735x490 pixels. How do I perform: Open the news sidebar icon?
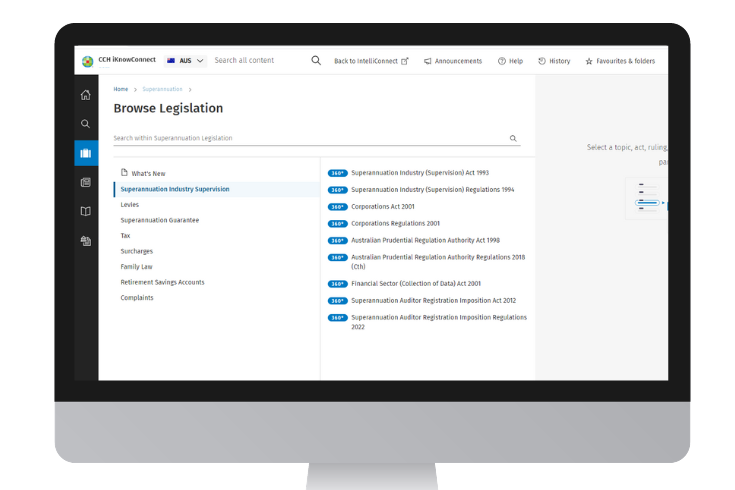tap(86, 182)
